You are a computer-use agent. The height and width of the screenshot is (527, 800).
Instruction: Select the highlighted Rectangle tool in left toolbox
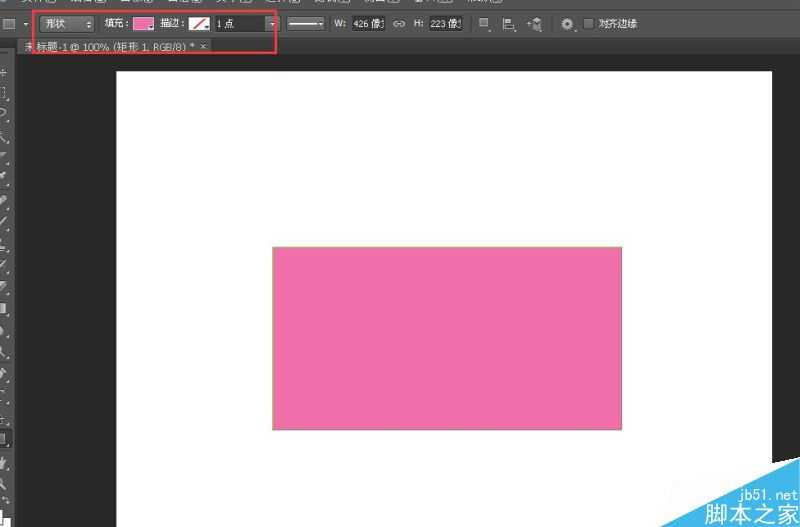4,438
